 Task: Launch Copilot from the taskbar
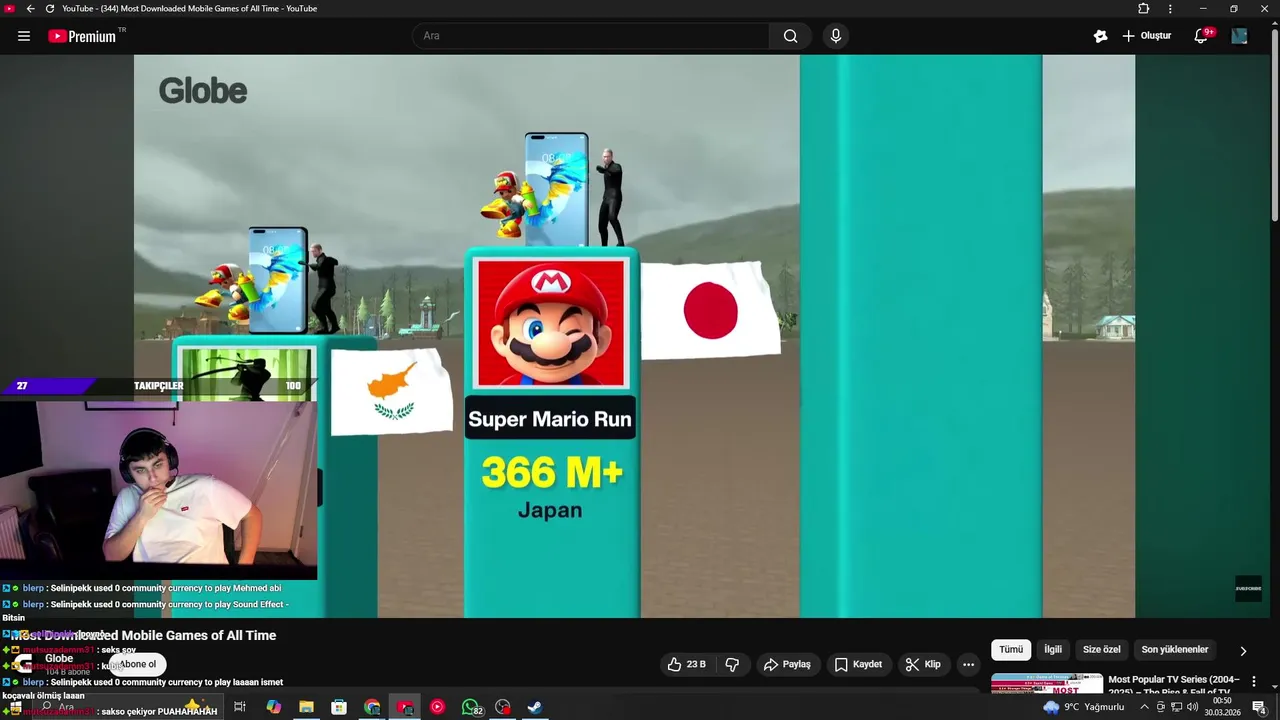pos(273,707)
